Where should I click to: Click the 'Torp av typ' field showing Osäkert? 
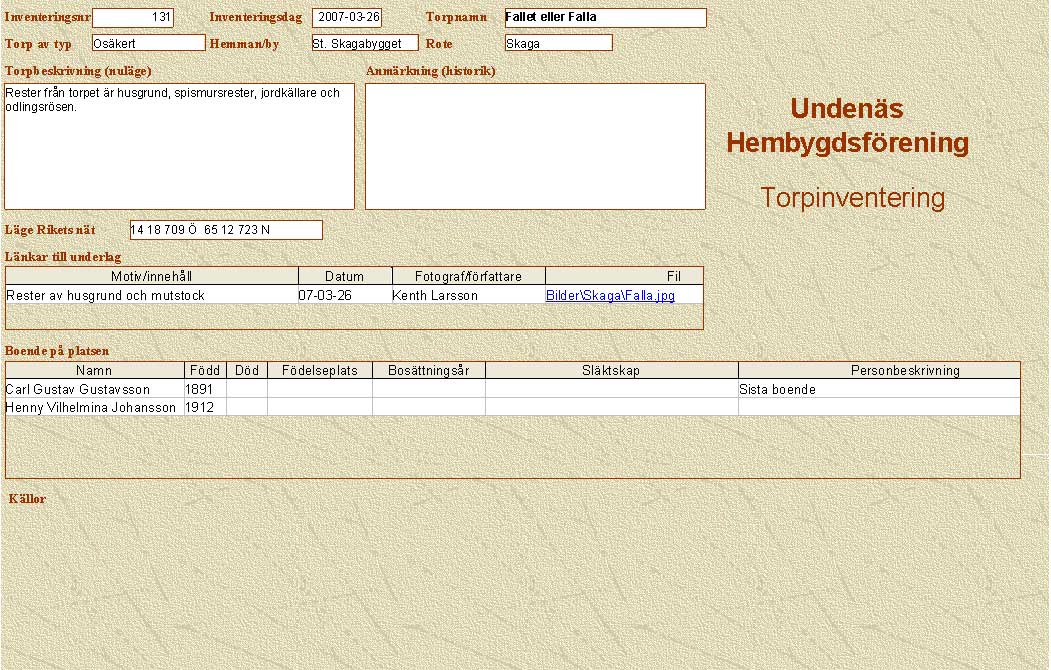tap(148, 43)
